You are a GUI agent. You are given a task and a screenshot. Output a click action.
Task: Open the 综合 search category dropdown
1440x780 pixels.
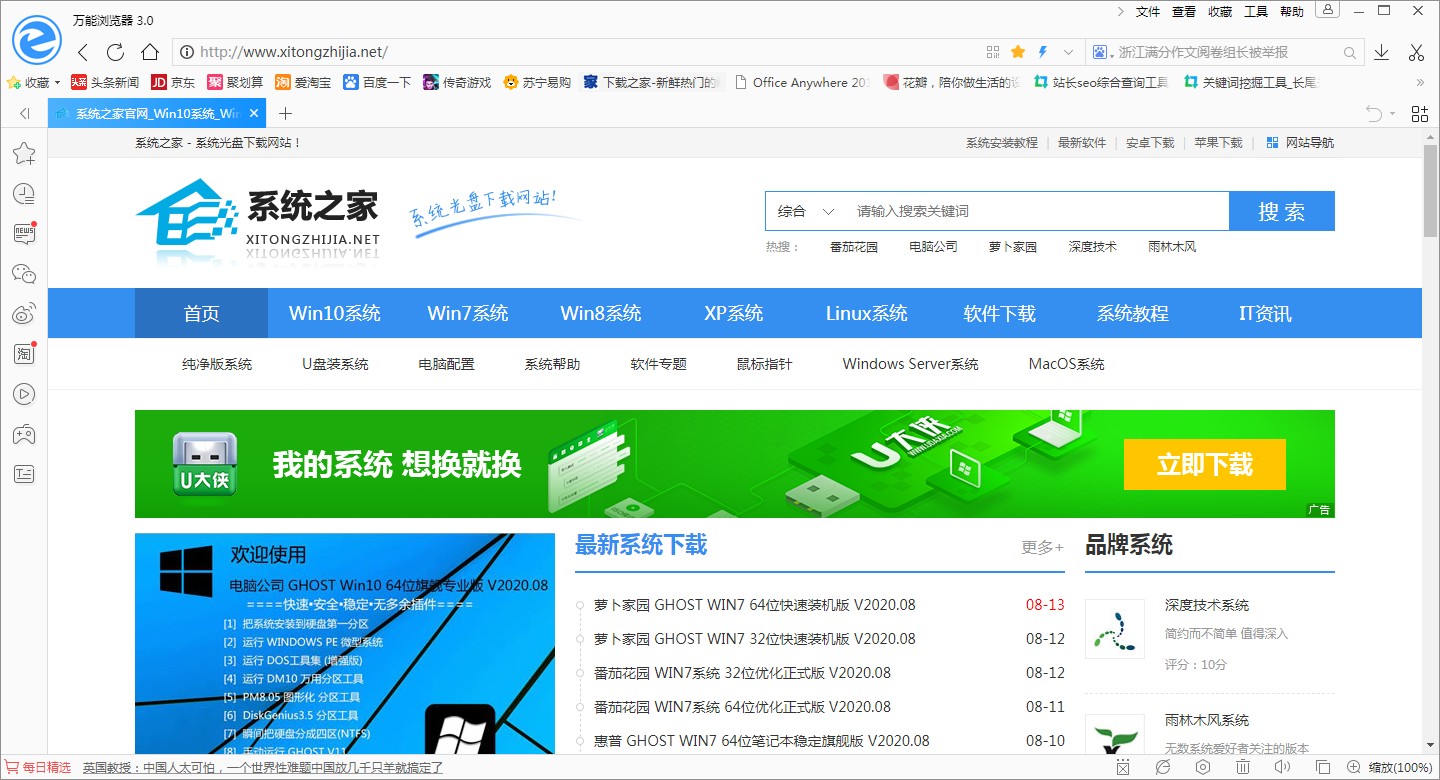click(804, 211)
